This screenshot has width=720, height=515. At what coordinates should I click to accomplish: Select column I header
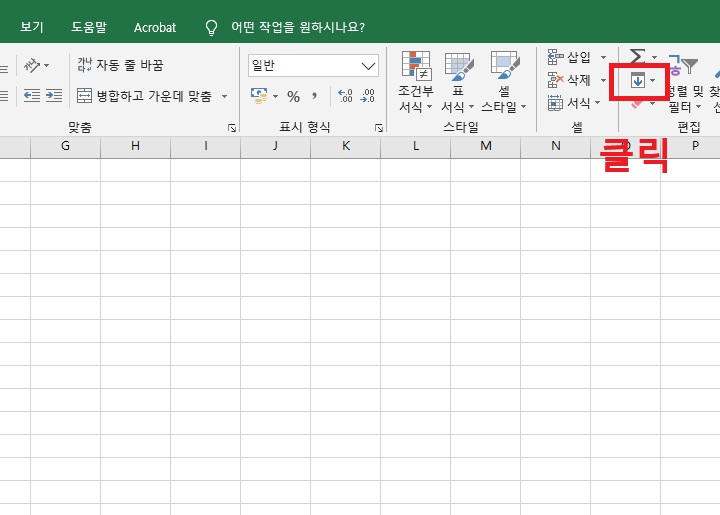point(205,146)
